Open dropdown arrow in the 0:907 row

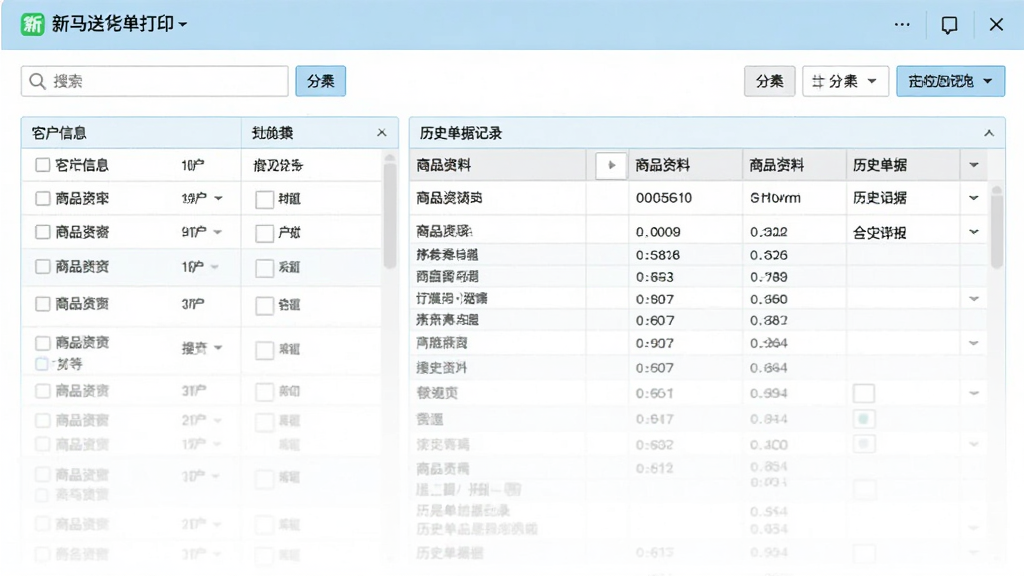pyautogui.click(x=974, y=343)
